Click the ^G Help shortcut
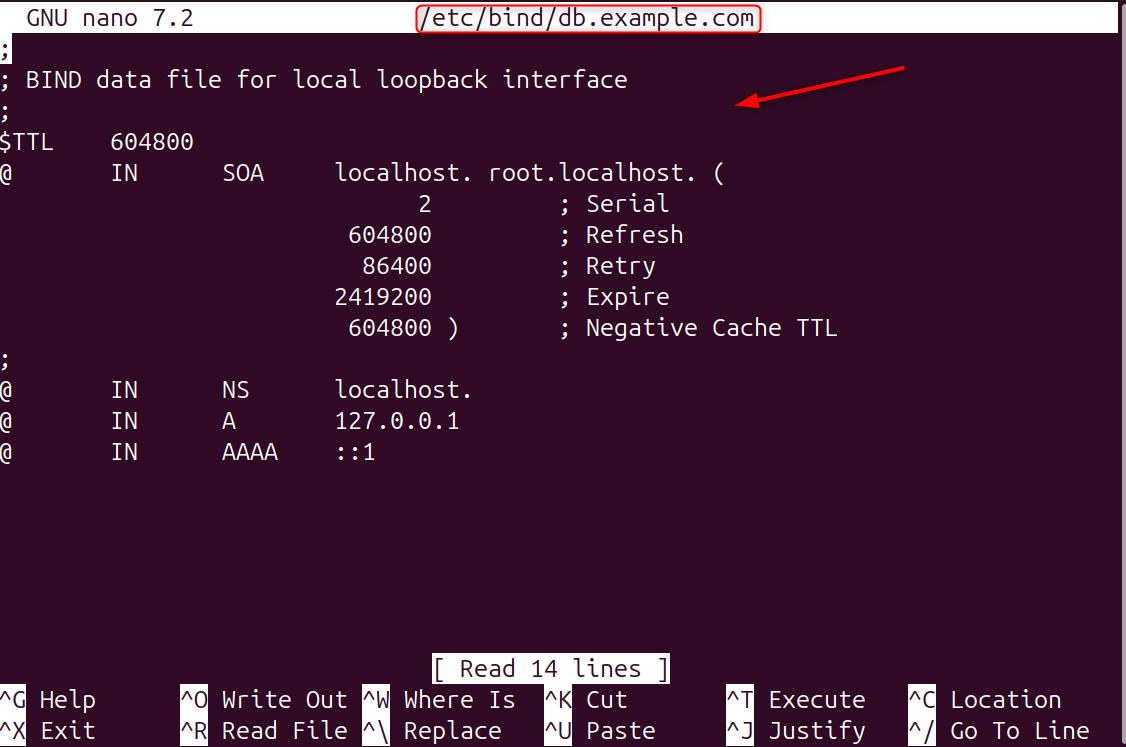Screen dimensions: 1126x747 [x=48, y=700]
